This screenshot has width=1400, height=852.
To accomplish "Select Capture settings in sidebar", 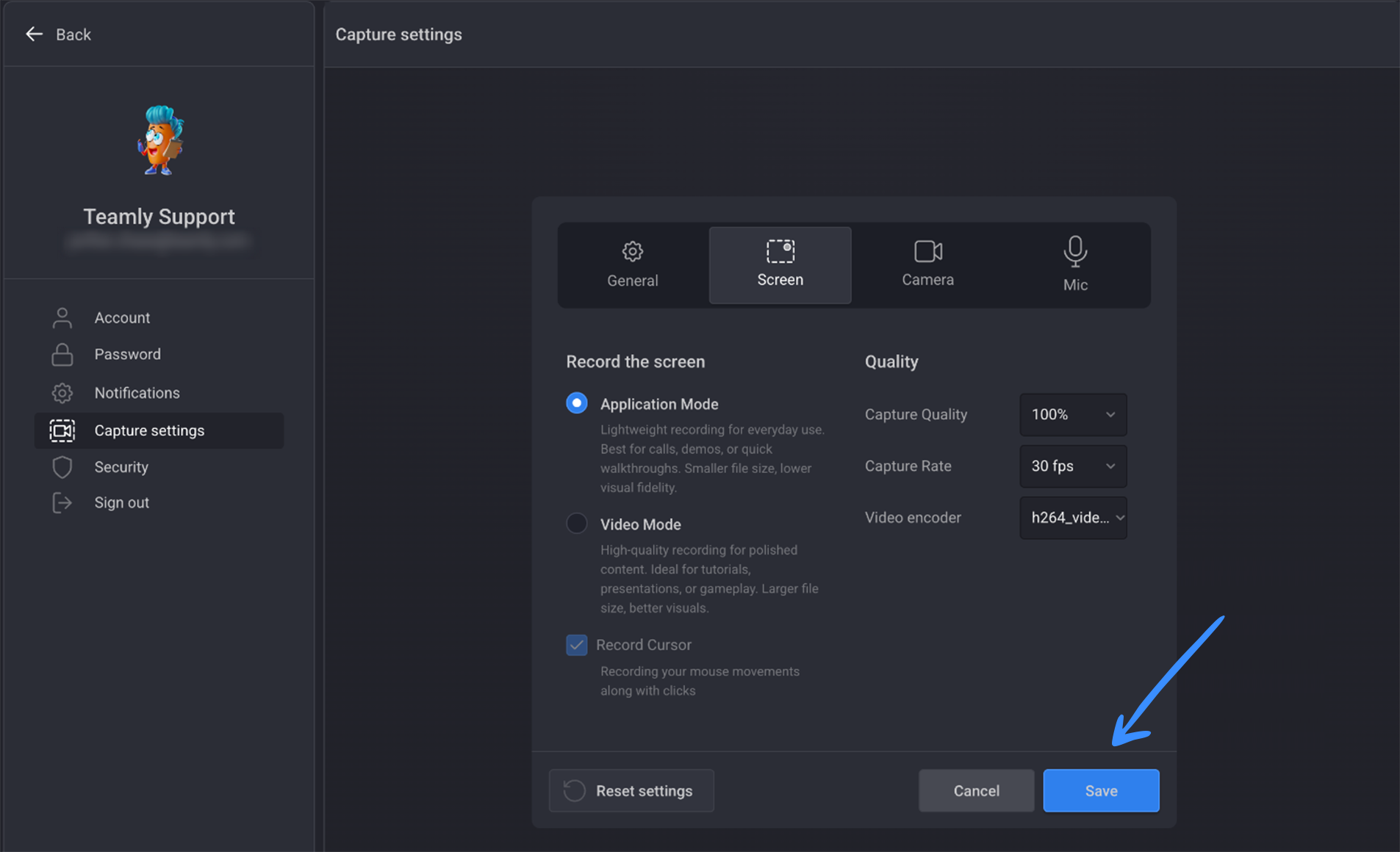I will click(x=159, y=430).
